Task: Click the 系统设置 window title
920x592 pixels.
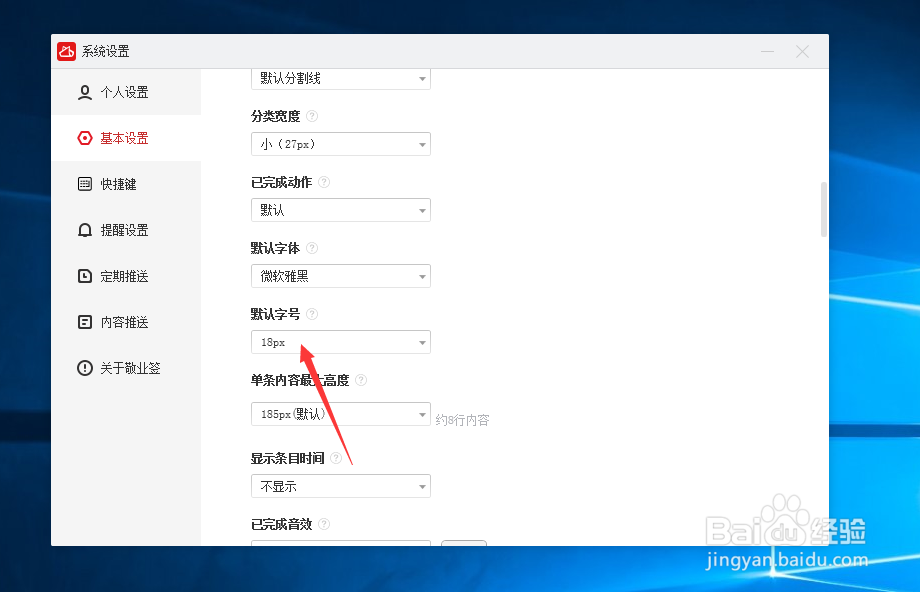Action: coord(106,52)
